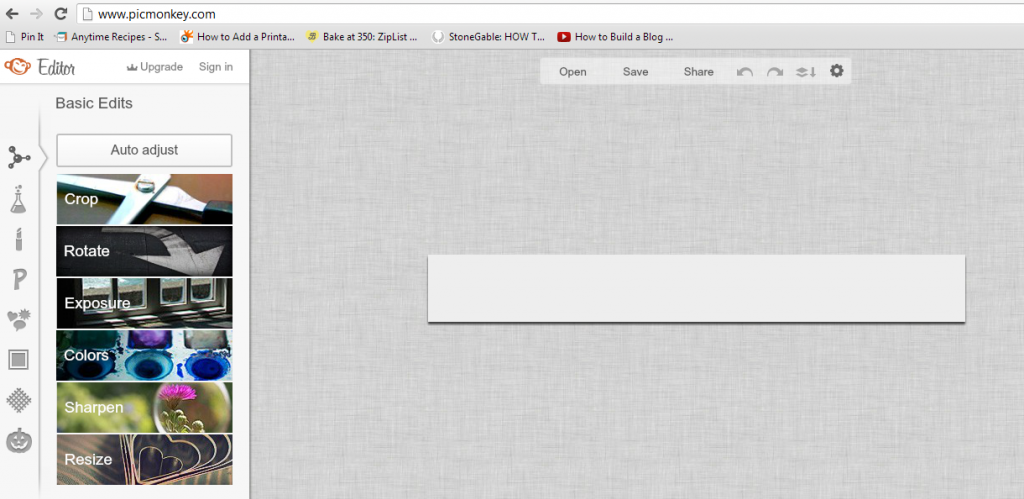Viewport: 1024px width, 499px height.
Task: Click the Basic Edits heading
Action: coord(94,103)
